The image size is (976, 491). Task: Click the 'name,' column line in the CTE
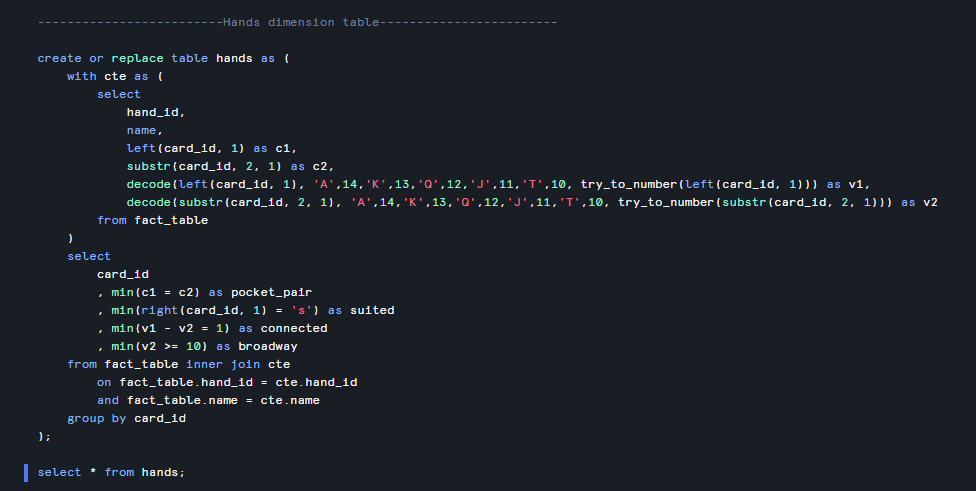point(145,130)
